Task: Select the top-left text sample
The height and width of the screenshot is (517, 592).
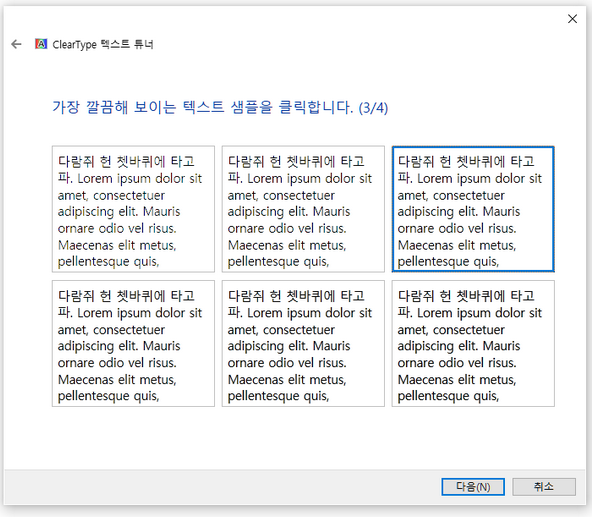Action: point(133,209)
